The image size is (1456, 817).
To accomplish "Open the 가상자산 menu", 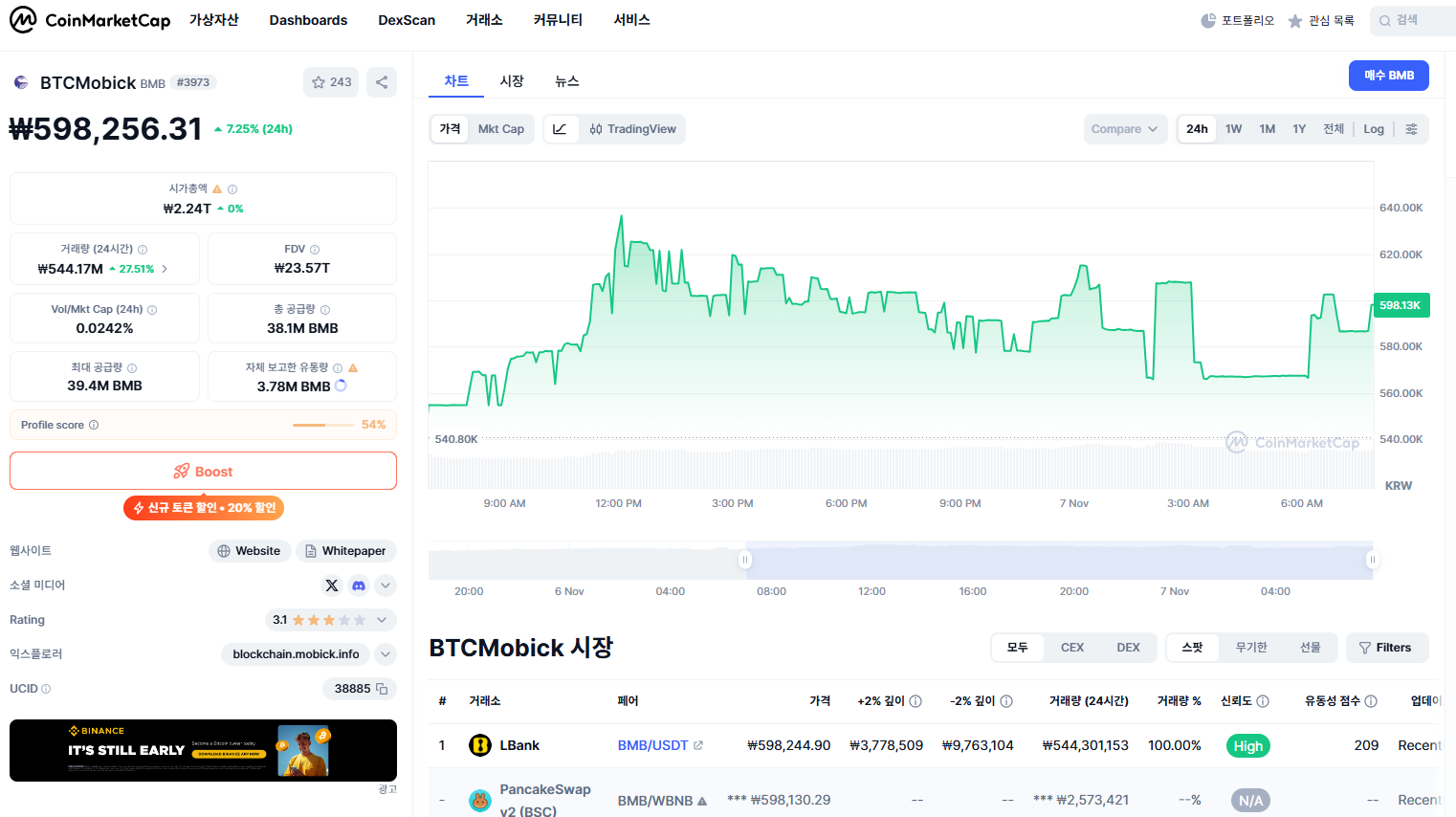I will (213, 20).
